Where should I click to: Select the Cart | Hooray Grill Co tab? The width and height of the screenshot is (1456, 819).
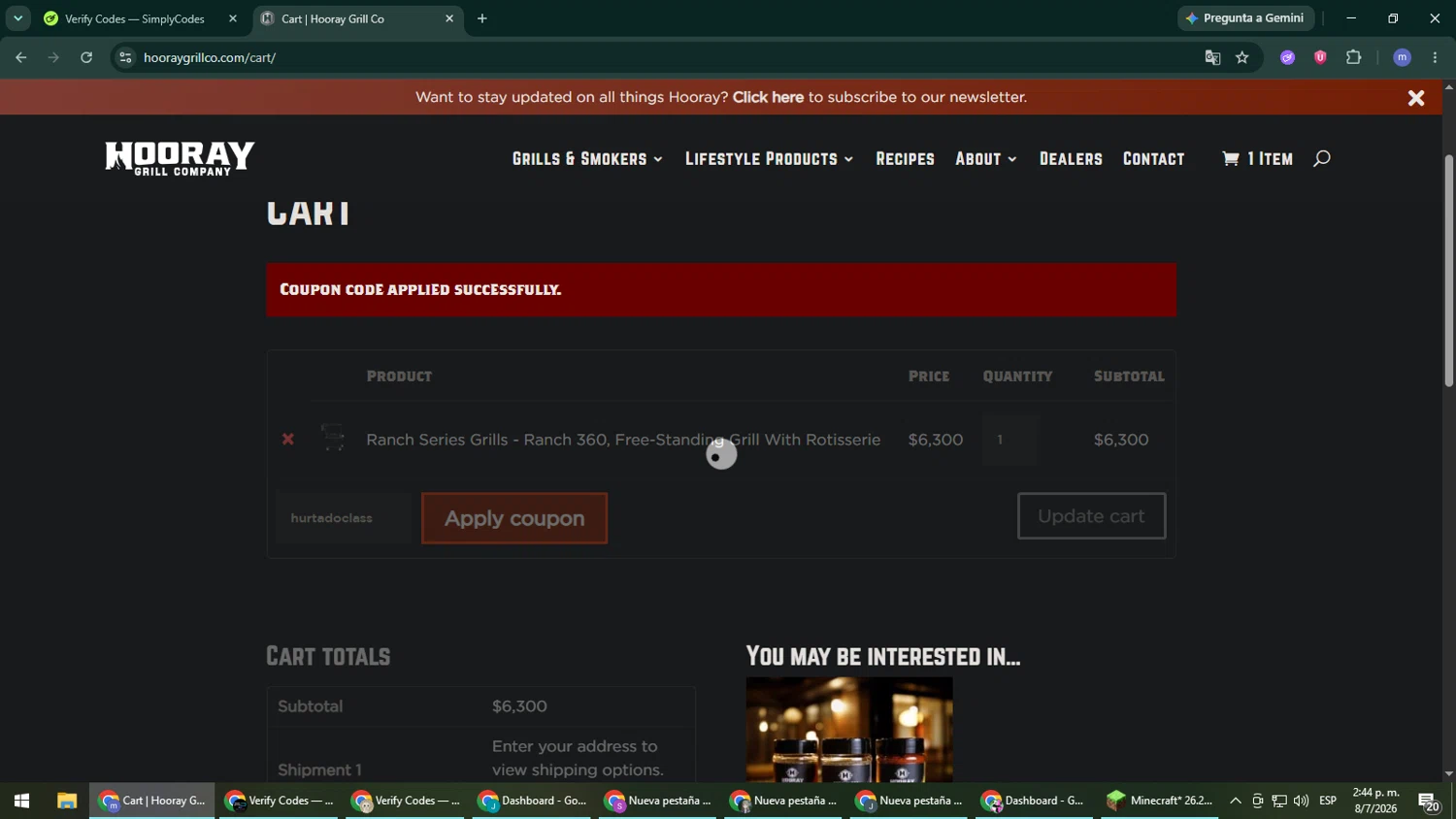pyautogui.click(x=333, y=18)
